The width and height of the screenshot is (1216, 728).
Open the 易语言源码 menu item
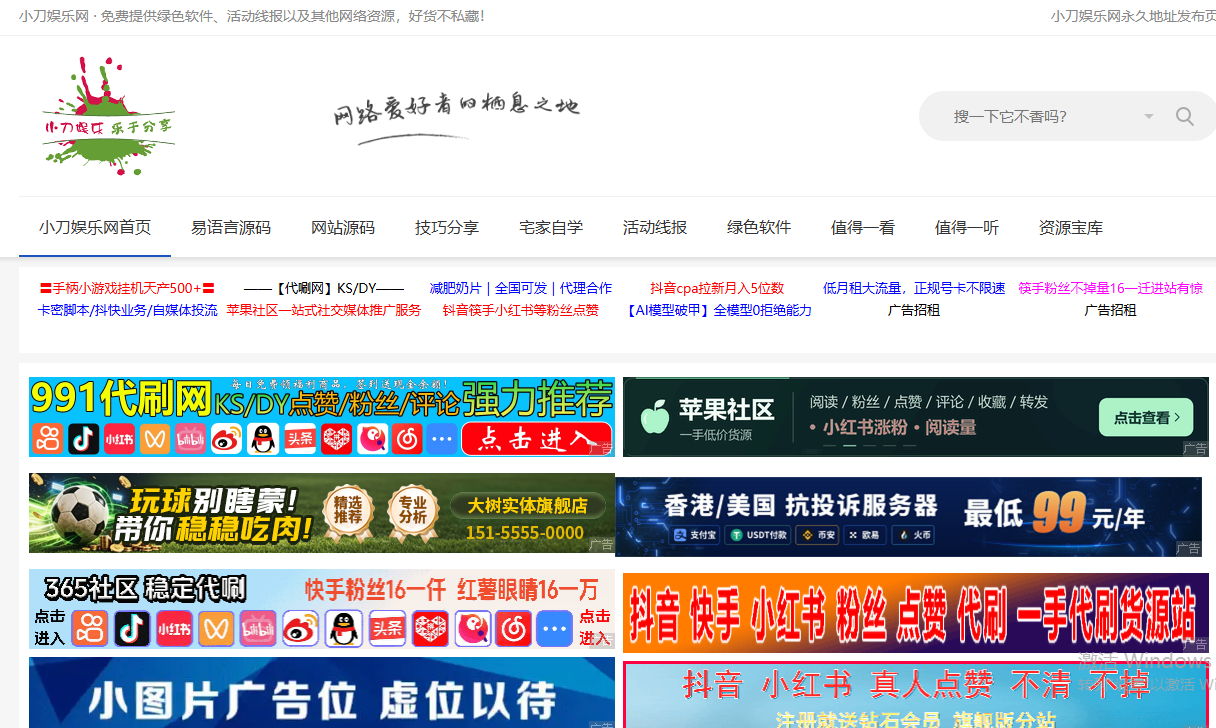tap(231, 227)
